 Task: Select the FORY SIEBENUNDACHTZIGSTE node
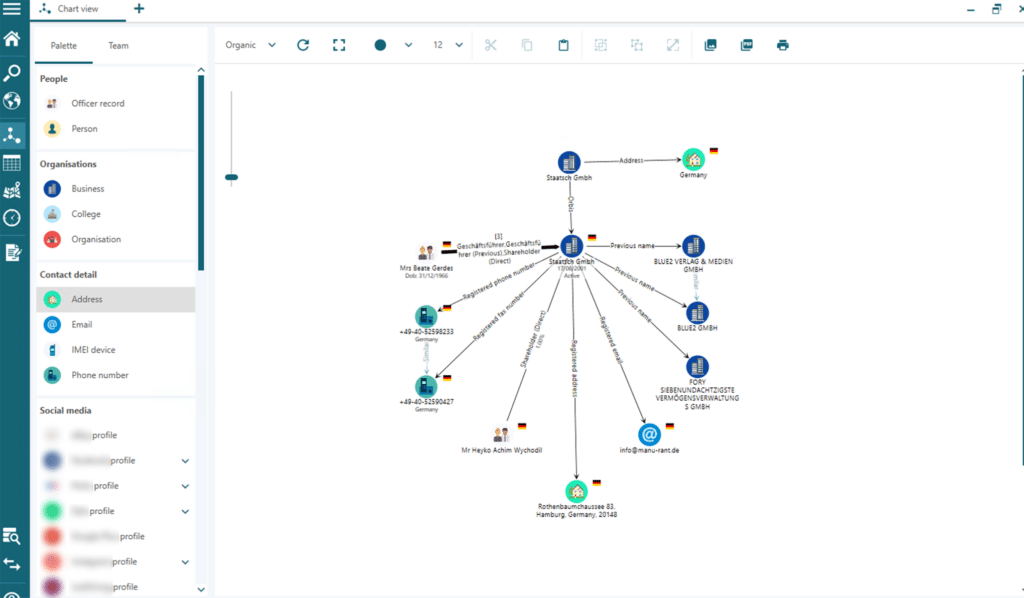point(697,367)
